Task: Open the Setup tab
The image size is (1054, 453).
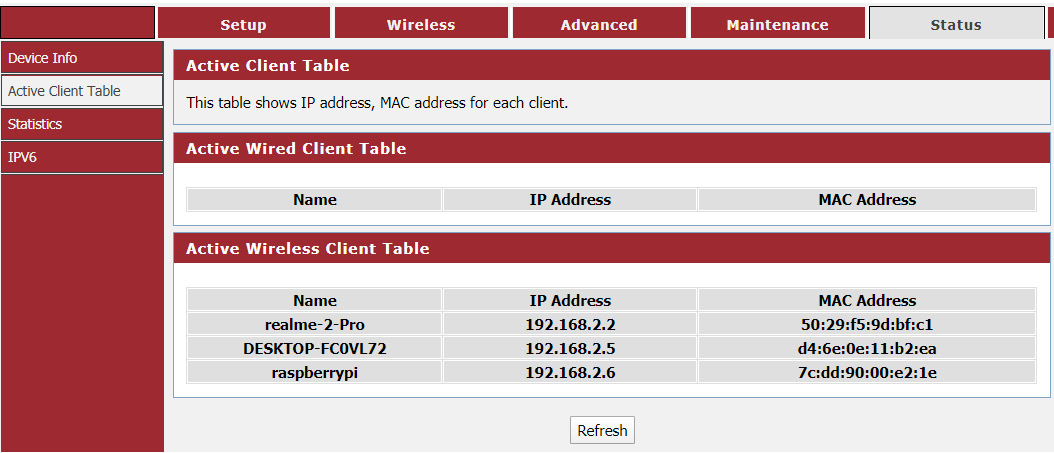Action: pos(243,24)
